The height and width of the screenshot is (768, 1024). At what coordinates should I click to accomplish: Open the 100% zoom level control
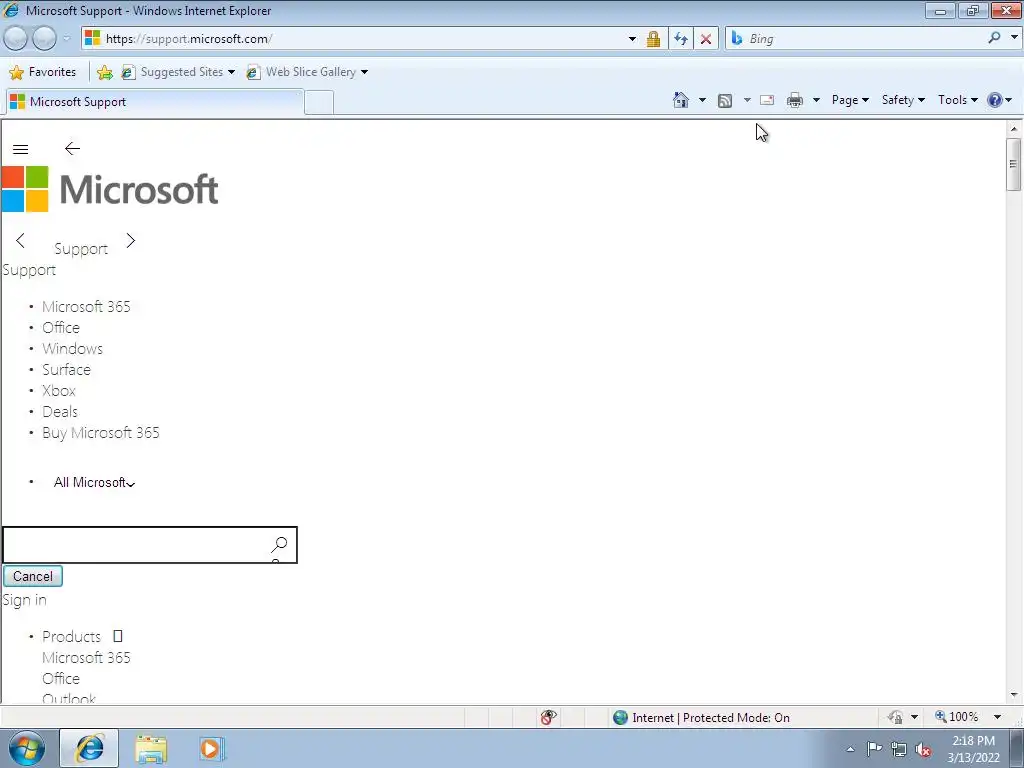coord(968,717)
